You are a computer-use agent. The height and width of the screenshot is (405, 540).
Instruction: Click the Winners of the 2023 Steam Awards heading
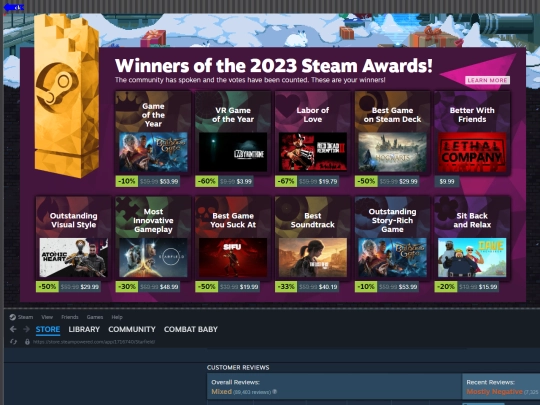(274, 65)
